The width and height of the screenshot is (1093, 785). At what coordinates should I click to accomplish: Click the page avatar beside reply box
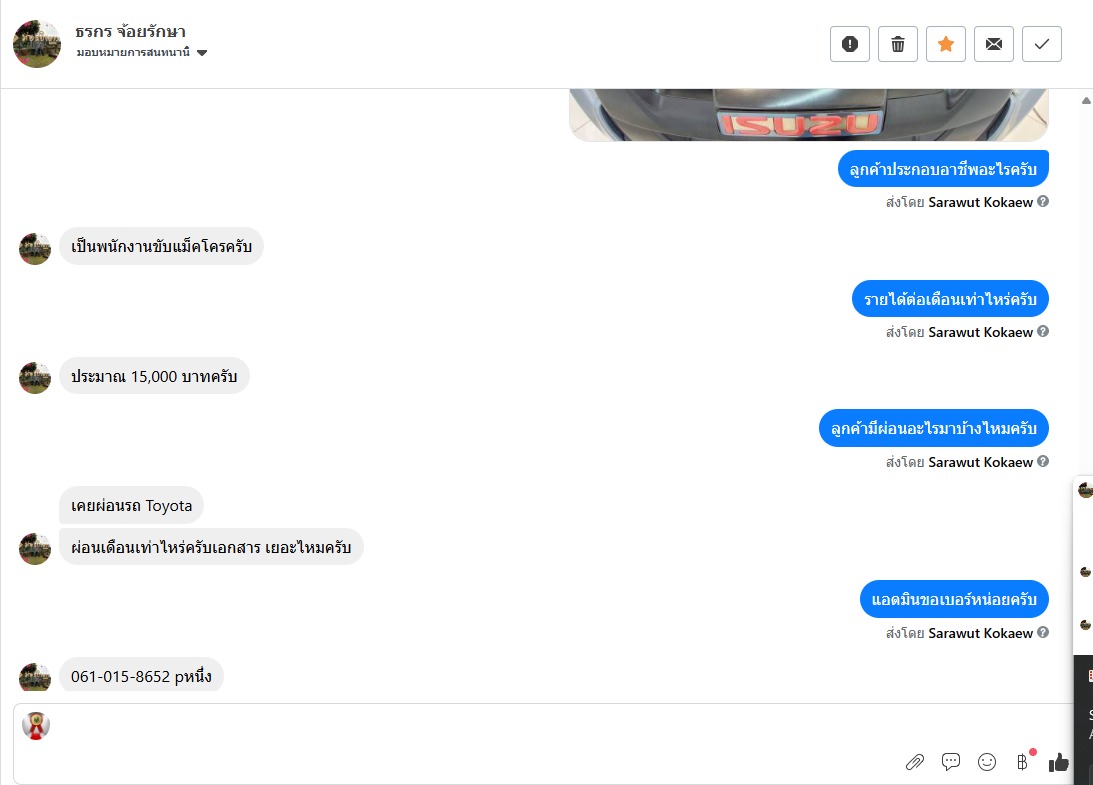[36, 726]
